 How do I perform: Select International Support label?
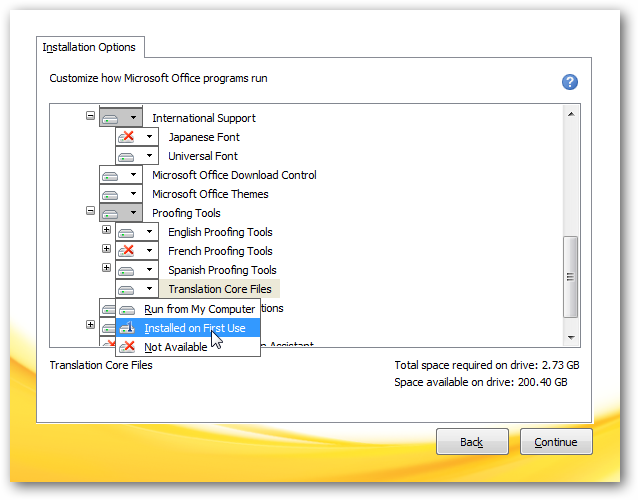point(204,118)
